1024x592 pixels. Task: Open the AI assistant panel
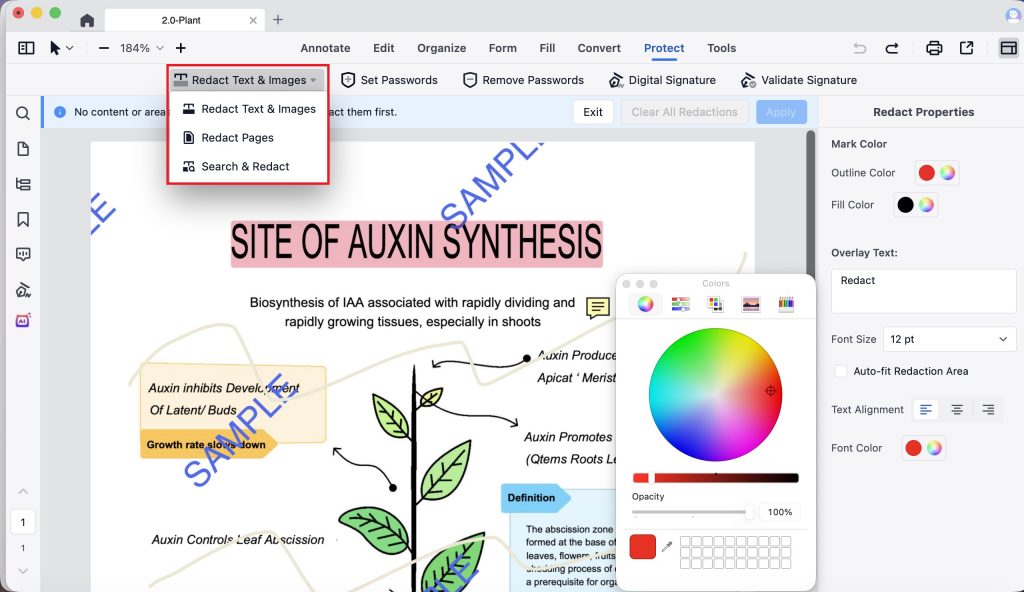coord(23,320)
